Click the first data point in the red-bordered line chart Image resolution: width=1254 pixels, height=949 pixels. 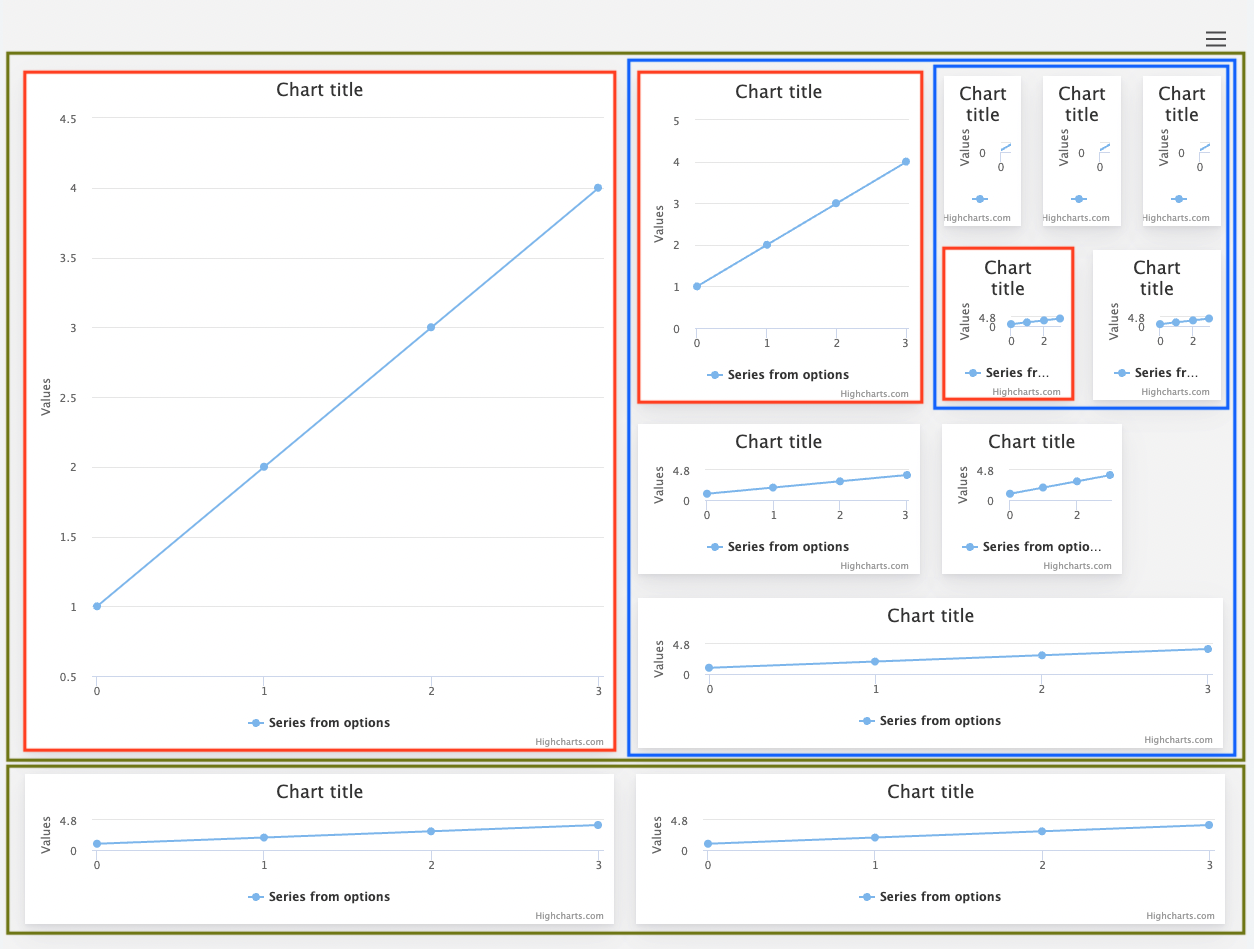click(x=696, y=287)
